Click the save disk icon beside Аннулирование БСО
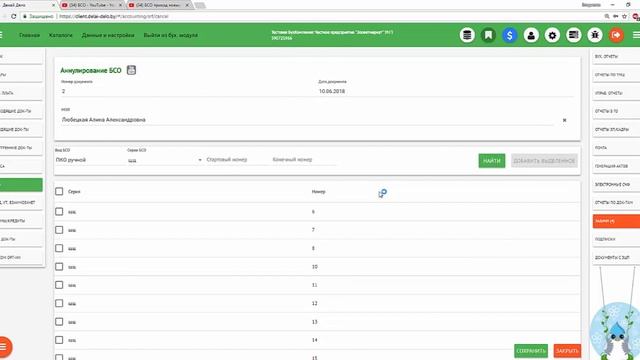The width and height of the screenshot is (640, 360). 131,70
